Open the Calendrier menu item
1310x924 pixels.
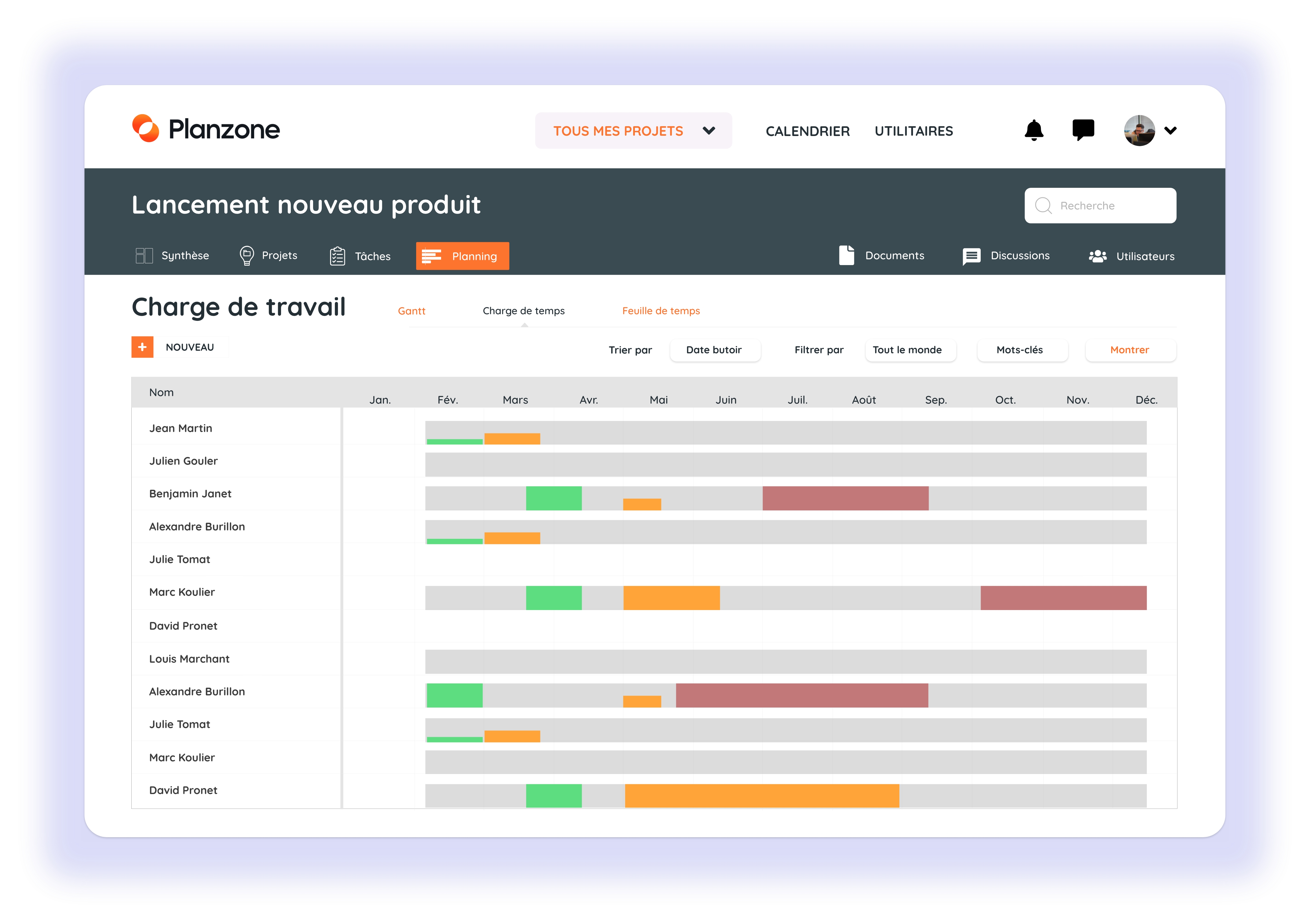click(x=807, y=131)
